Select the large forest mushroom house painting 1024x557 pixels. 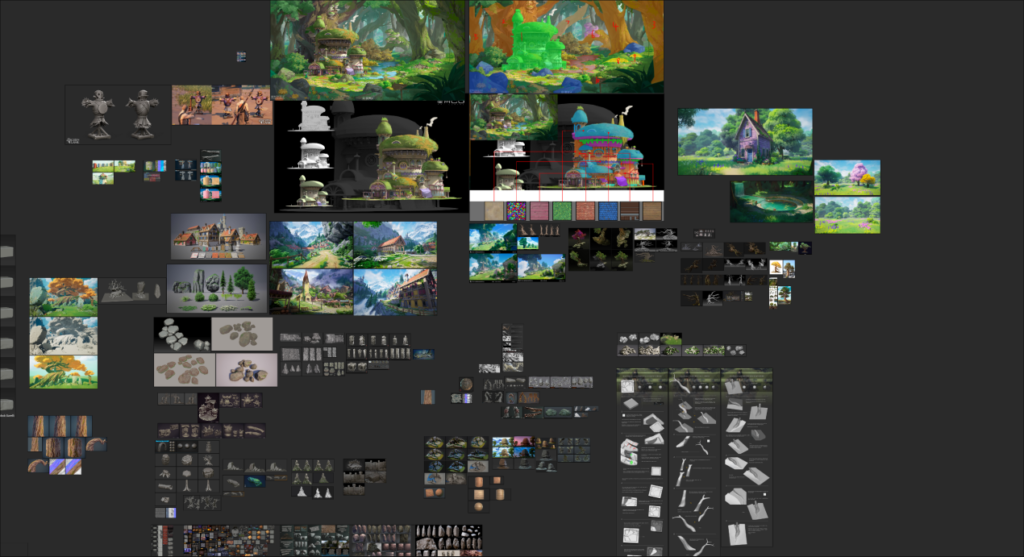(368, 50)
